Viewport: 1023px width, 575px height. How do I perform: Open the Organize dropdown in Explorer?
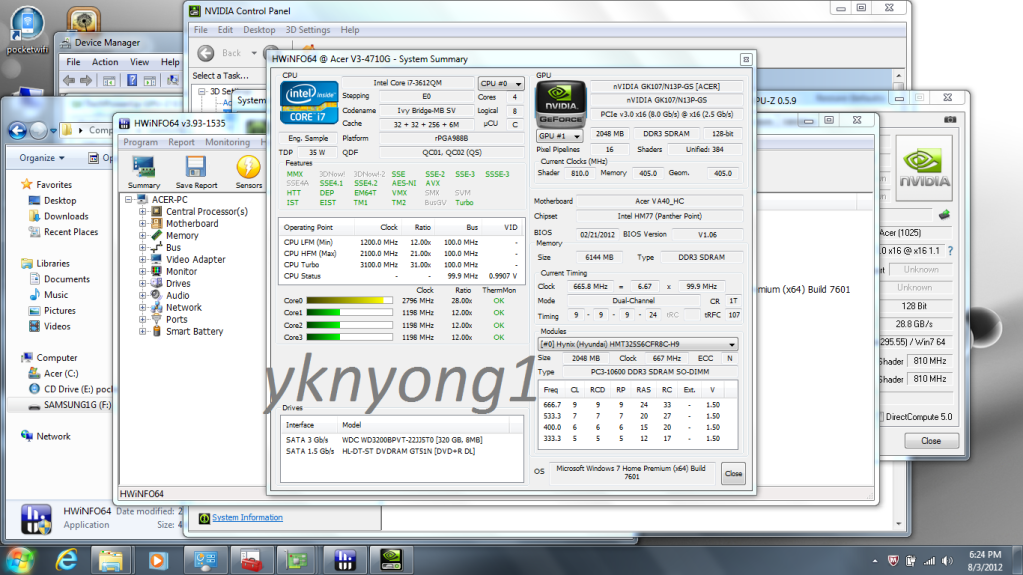point(42,158)
